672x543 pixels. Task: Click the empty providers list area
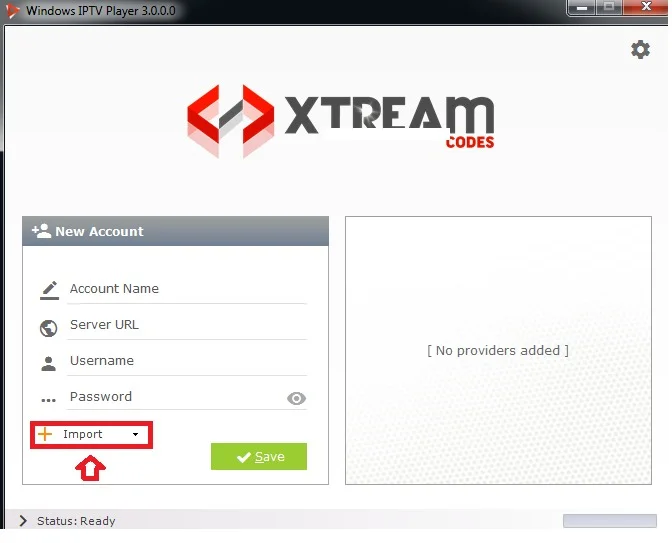[x=498, y=351]
